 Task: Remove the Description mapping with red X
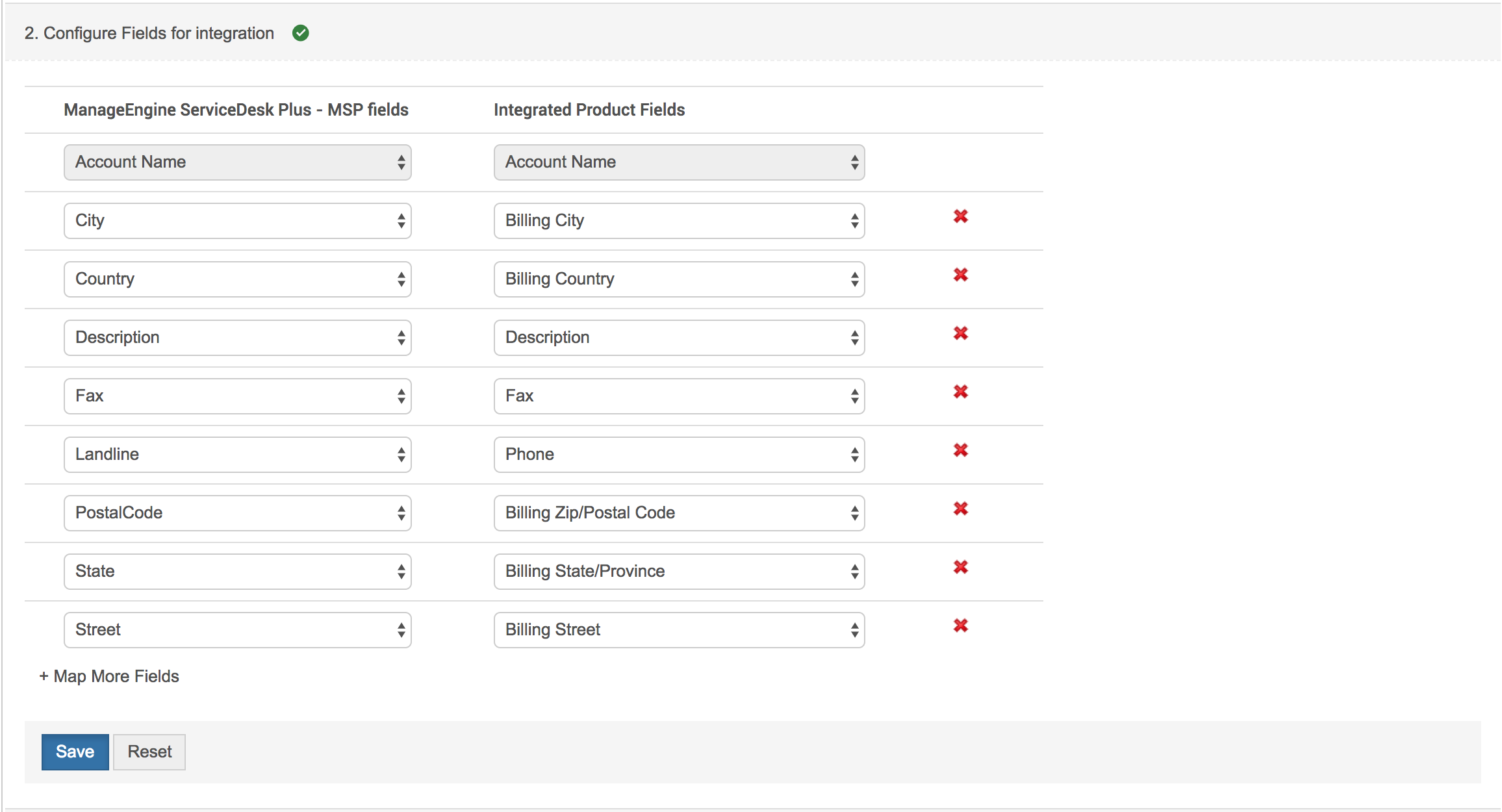pos(960,333)
